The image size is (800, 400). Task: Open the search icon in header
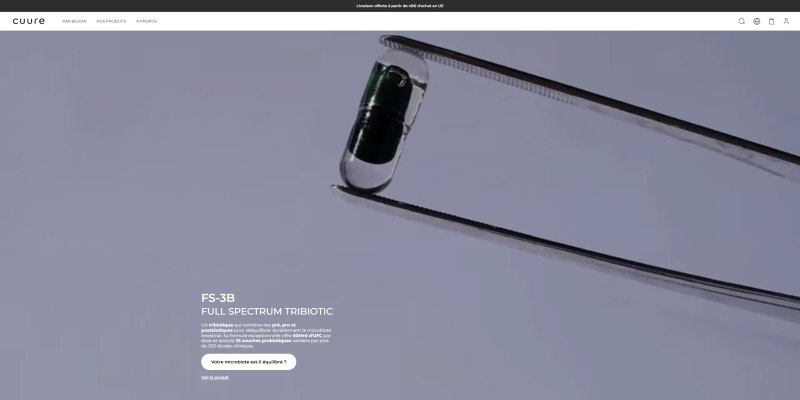pyautogui.click(x=741, y=21)
